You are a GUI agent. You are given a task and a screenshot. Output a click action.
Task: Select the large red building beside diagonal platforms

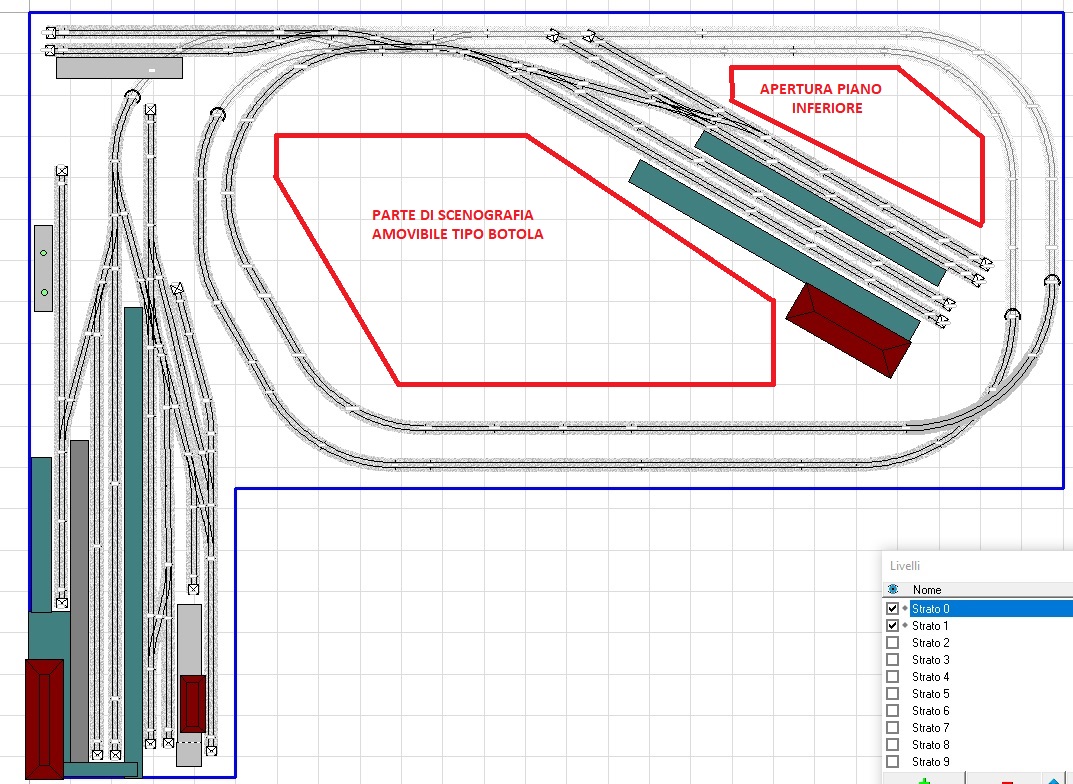(849, 329)
